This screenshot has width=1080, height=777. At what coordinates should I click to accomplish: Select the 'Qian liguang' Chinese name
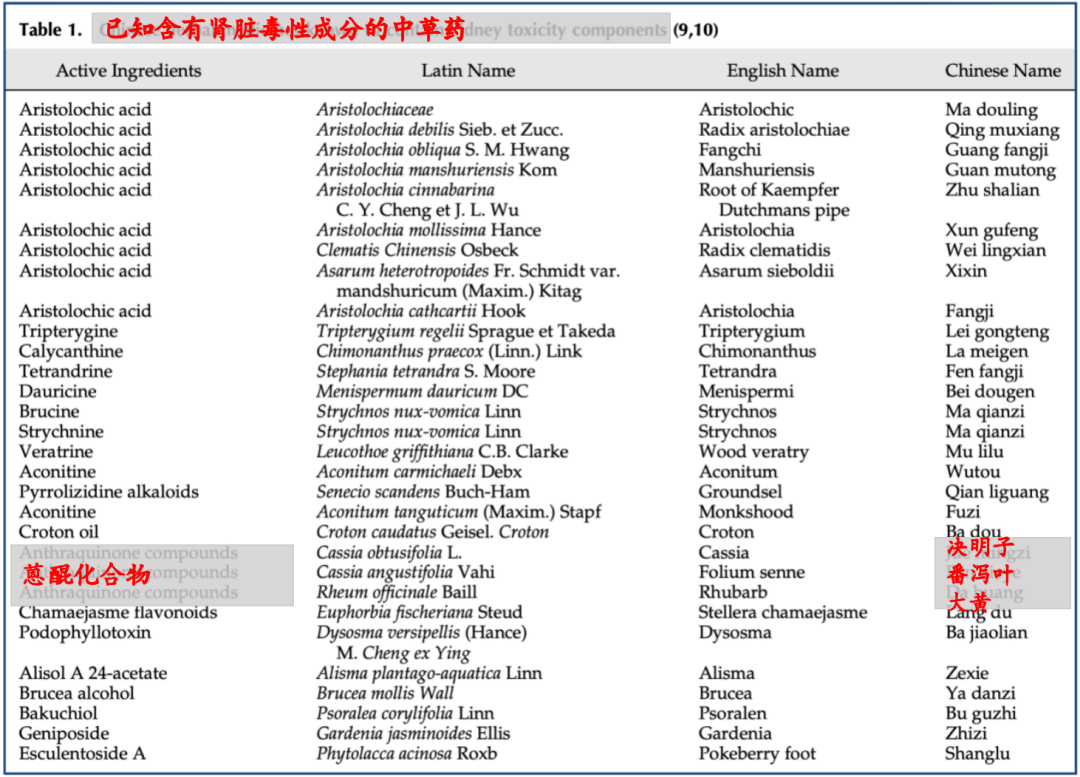997,492
